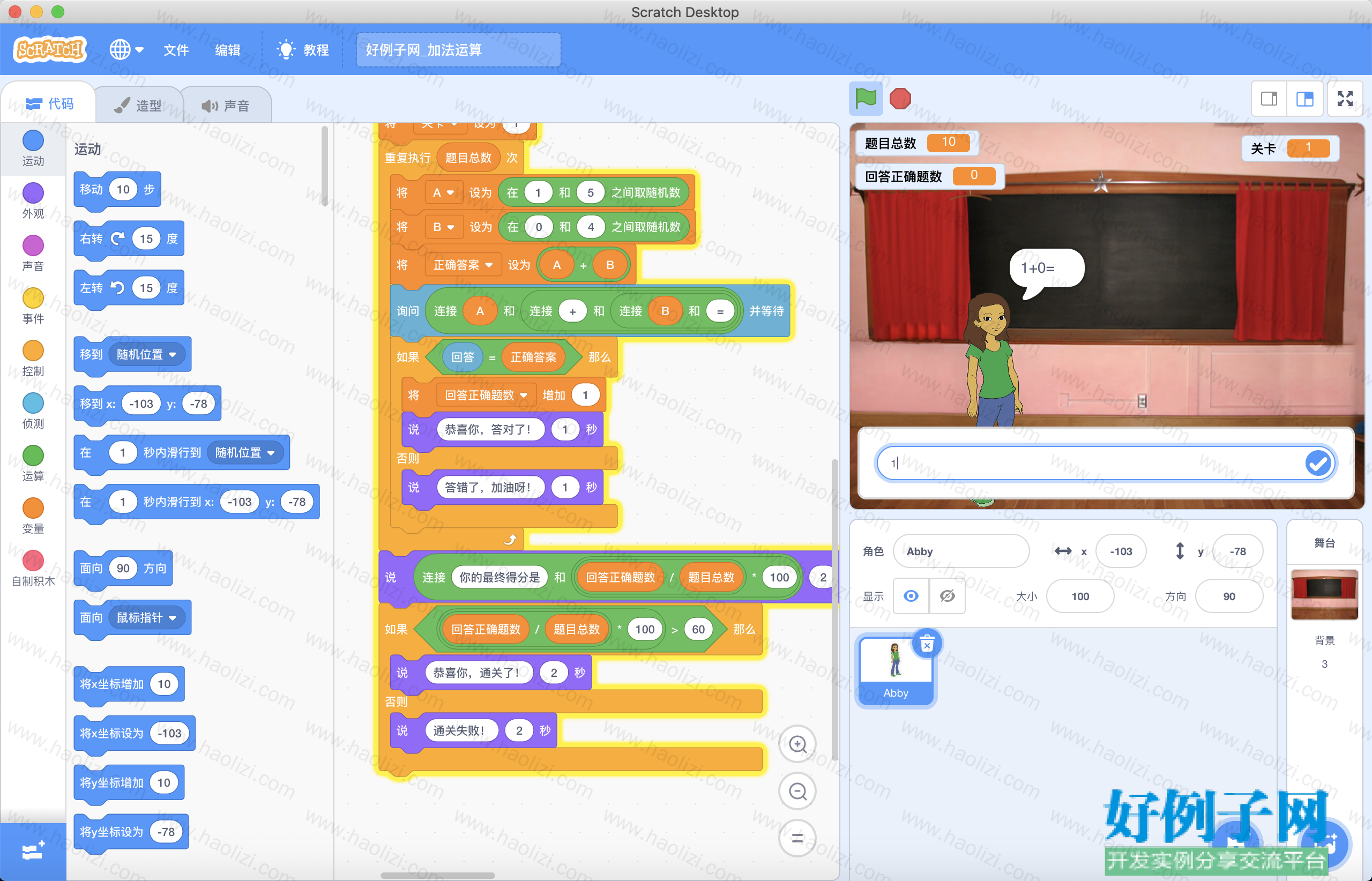Enter full screen stage mode
1372x881 pixels.
1345,99
